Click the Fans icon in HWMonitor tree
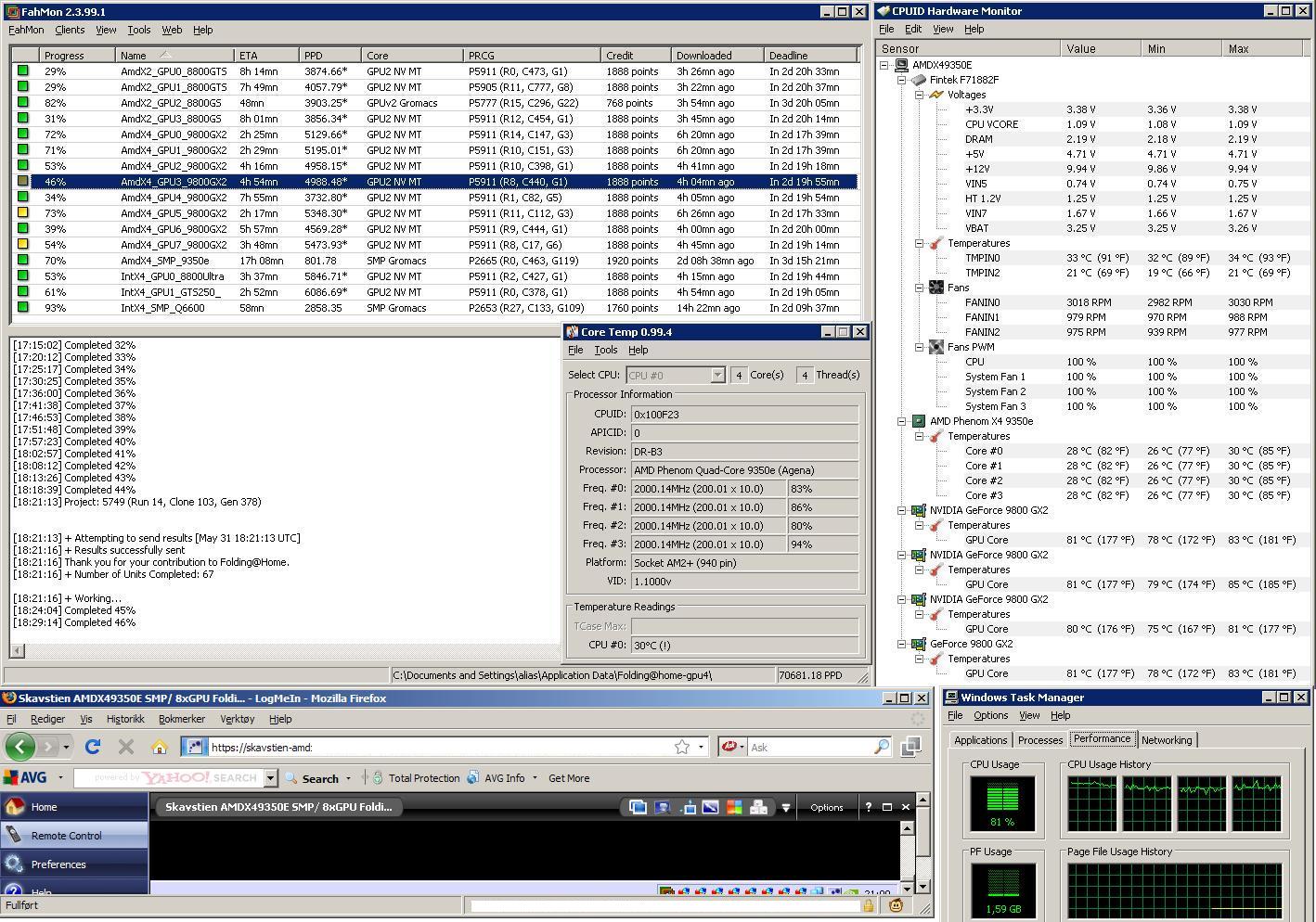 935,288
